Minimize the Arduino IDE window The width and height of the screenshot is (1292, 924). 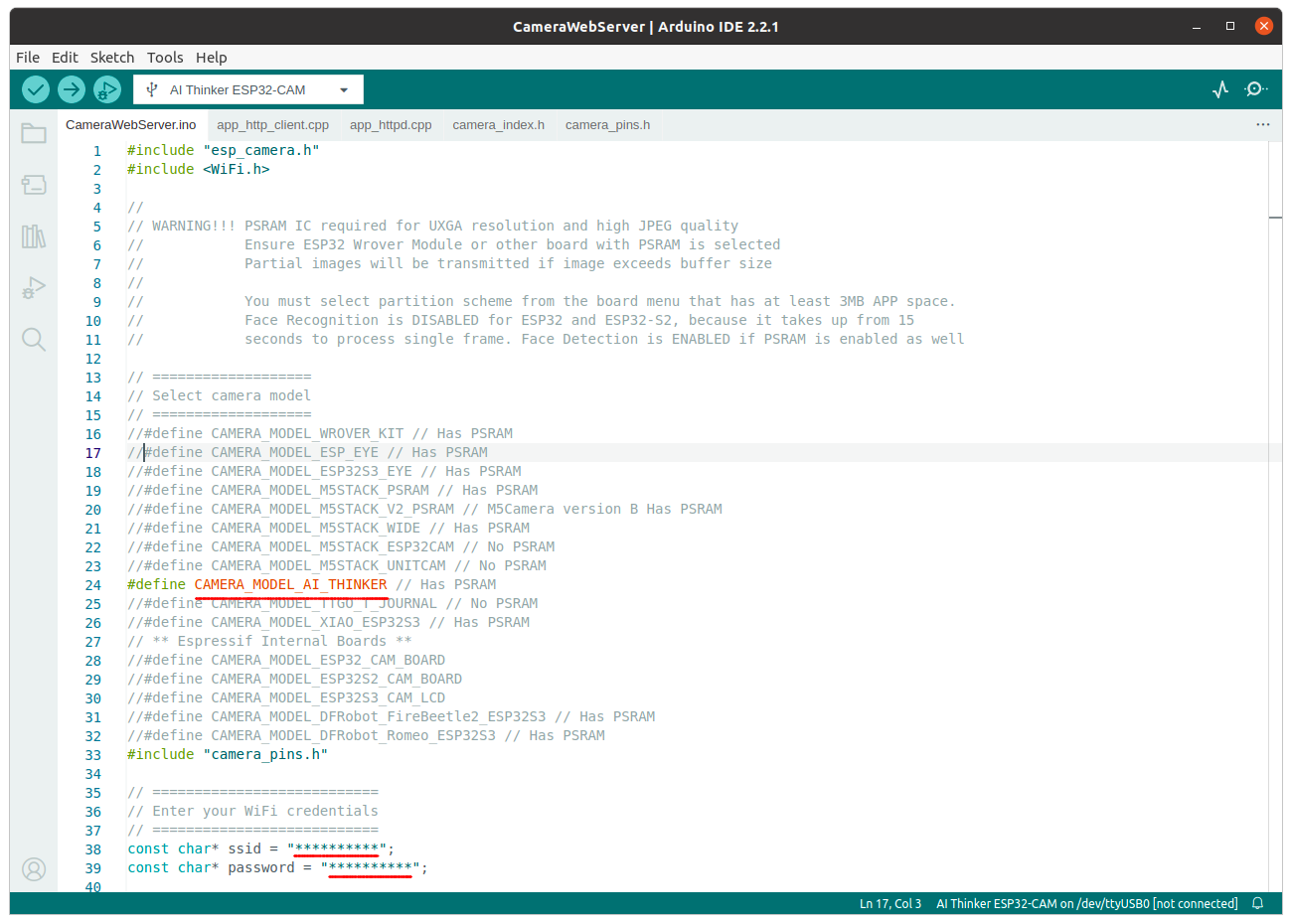pos(1197,27)
